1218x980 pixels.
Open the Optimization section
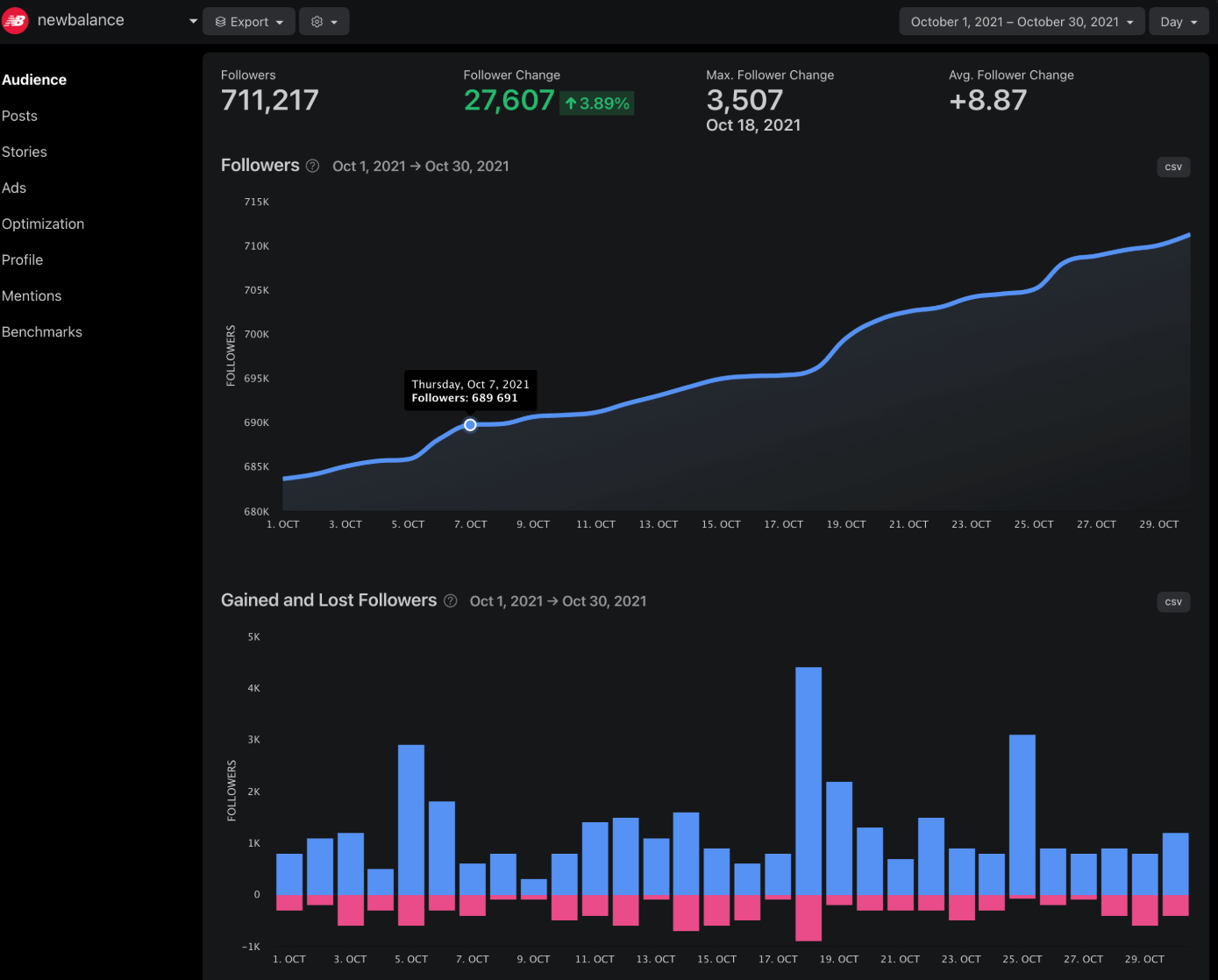(43, 224)
